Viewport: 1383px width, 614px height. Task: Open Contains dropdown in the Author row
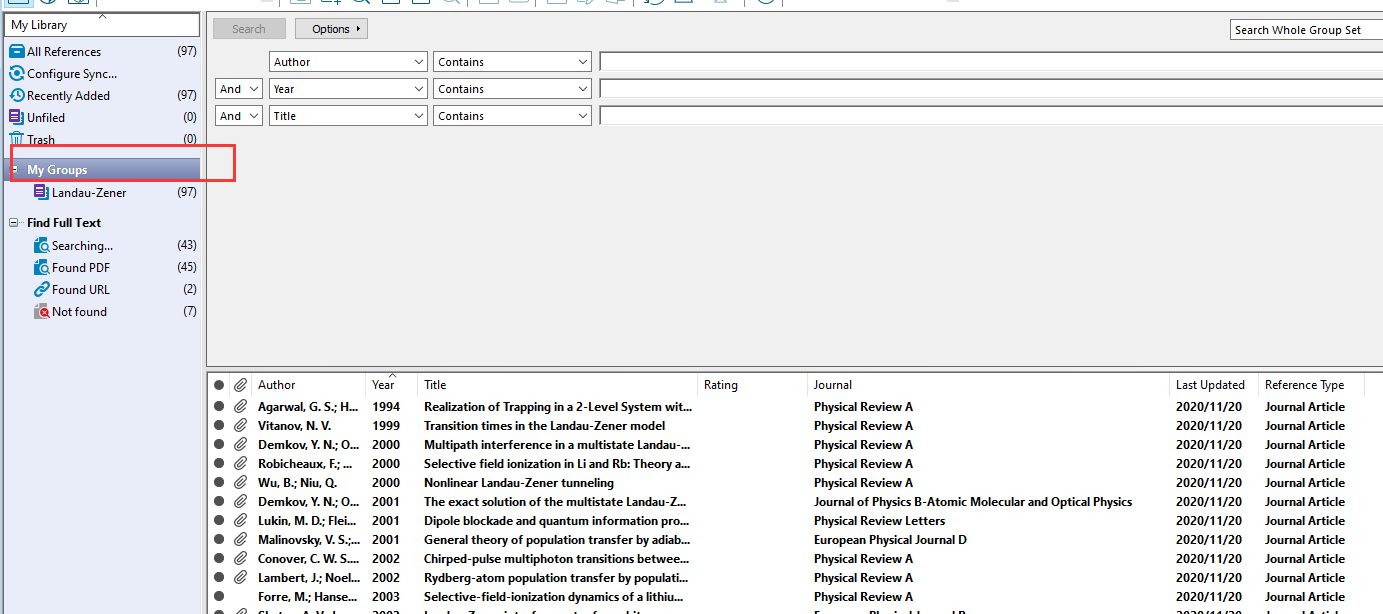pyautogui.click(x=513, y=62)
